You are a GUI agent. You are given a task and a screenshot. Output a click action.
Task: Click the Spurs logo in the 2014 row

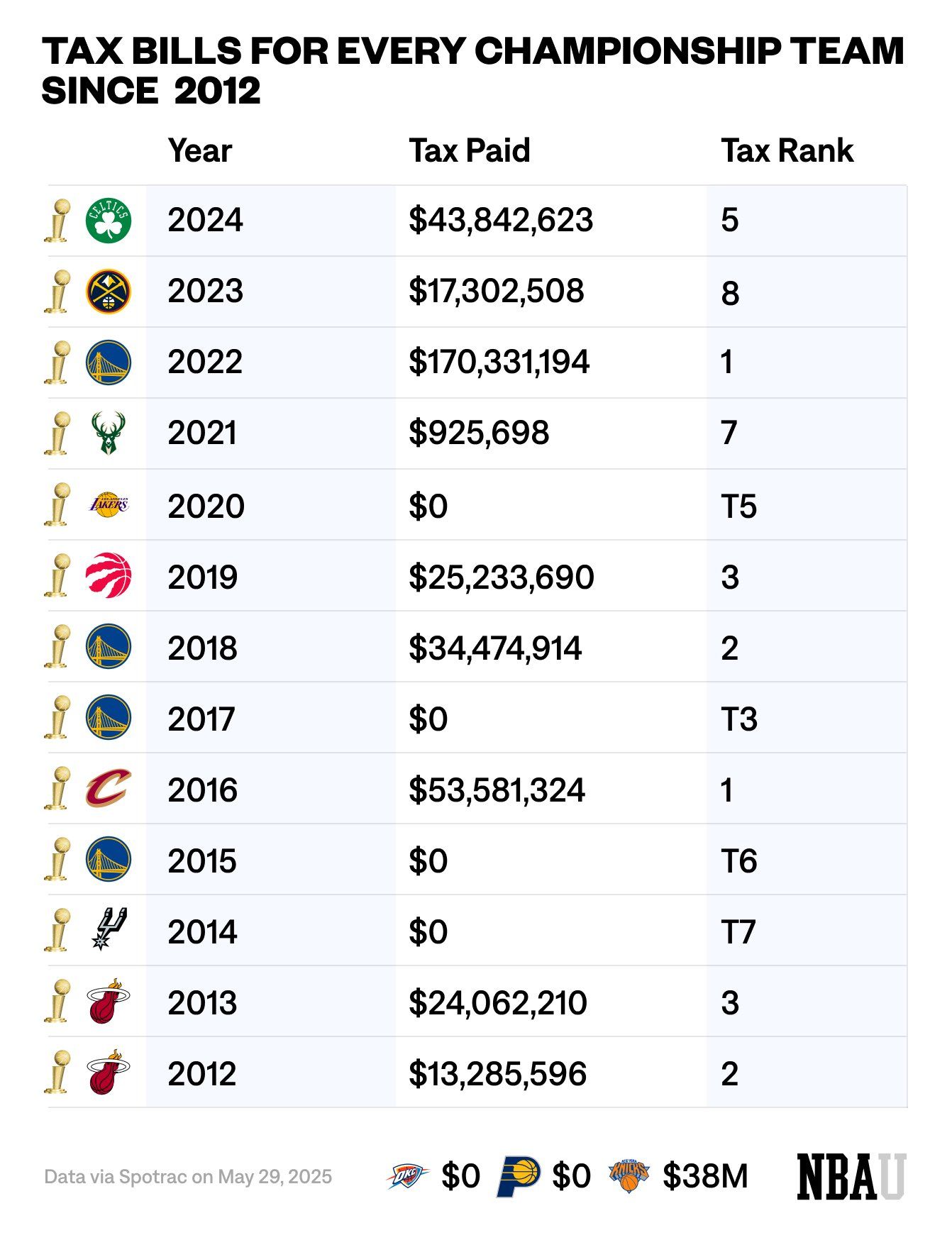pyautogui.click(x=109, y=929)
